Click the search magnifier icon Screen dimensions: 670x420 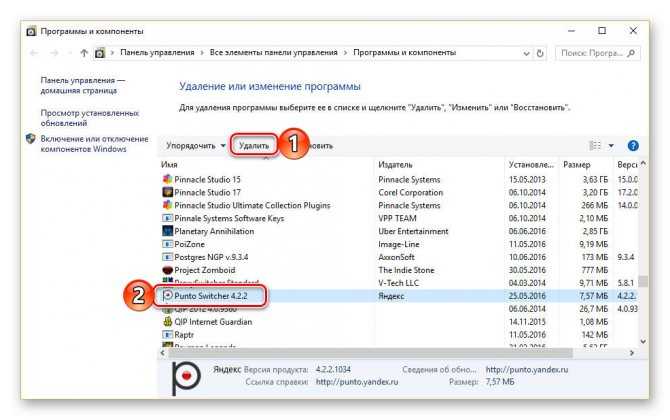point(631,53)
